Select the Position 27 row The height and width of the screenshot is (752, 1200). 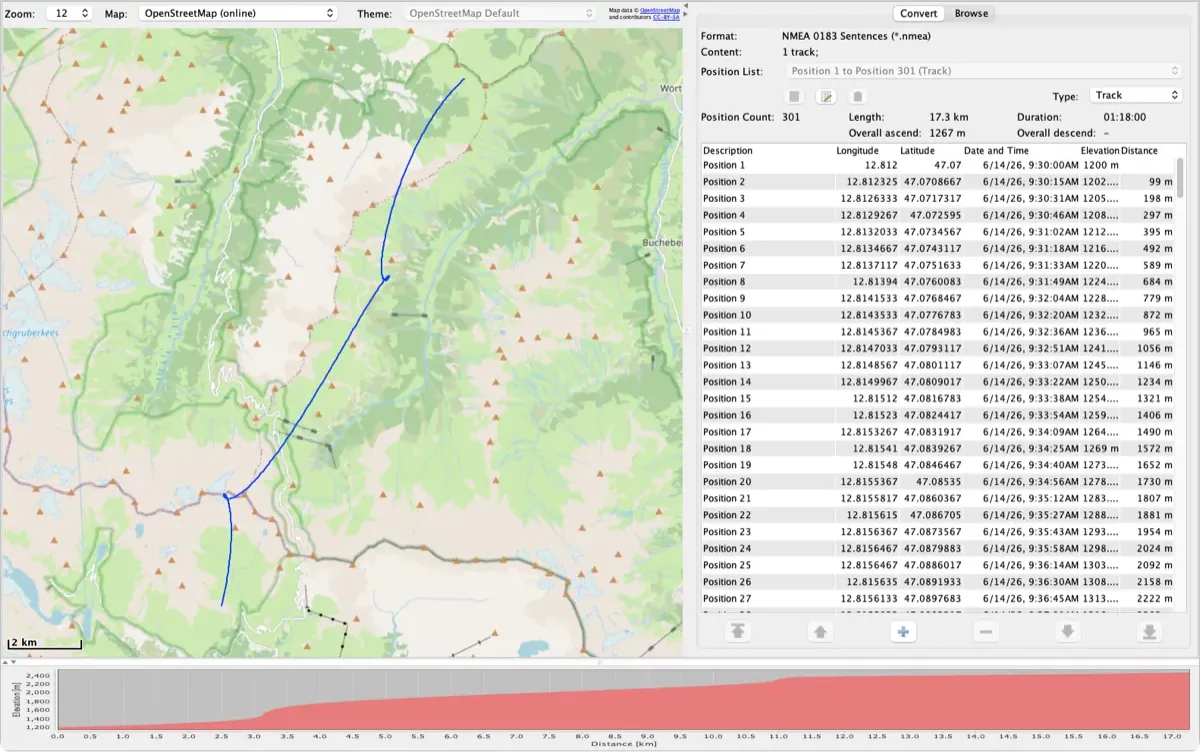(x=938, y=599)
